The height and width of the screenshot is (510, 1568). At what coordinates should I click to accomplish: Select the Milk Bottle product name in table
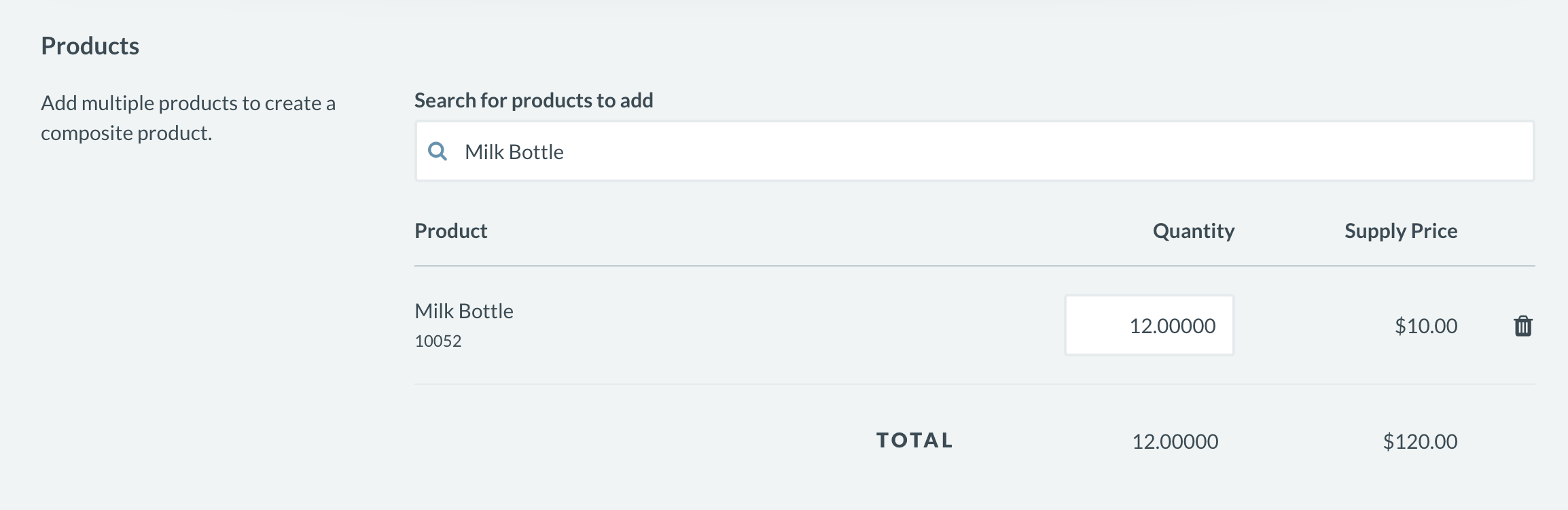pyautogui.click(x=464, y=311)
